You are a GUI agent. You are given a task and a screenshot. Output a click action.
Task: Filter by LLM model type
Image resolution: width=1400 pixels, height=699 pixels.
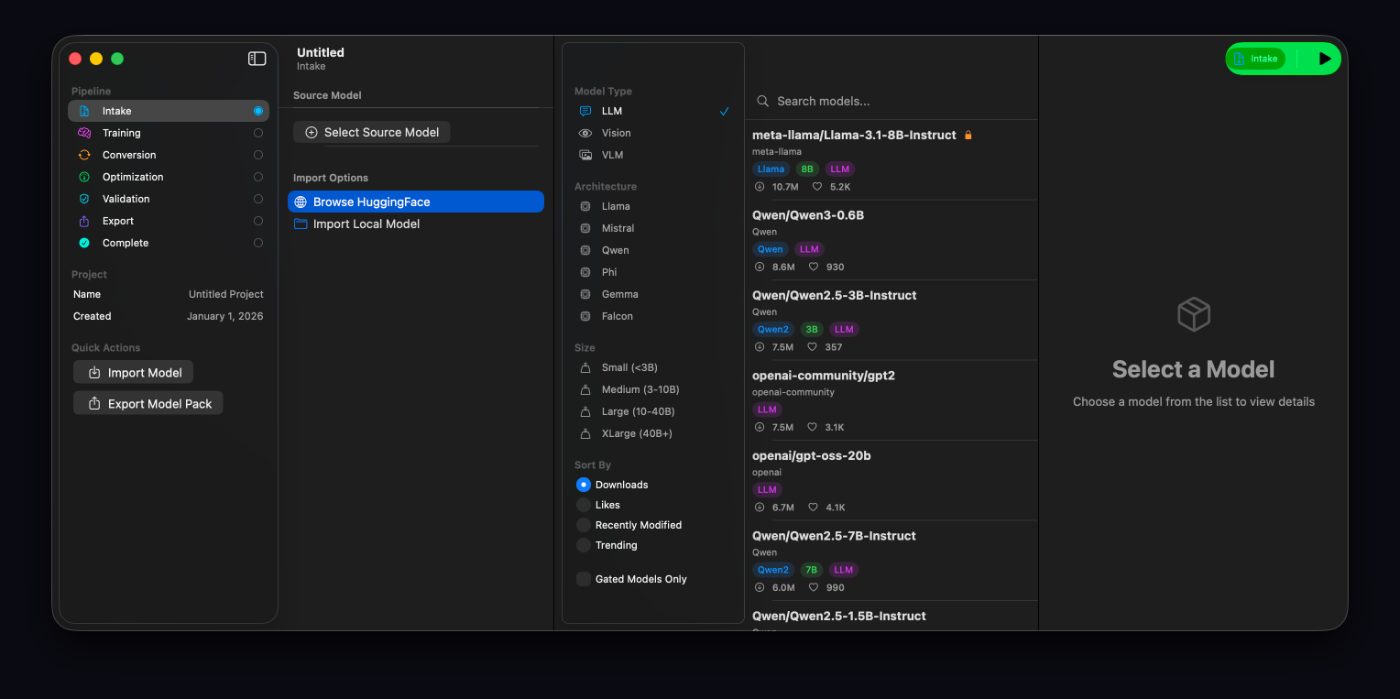654,111
